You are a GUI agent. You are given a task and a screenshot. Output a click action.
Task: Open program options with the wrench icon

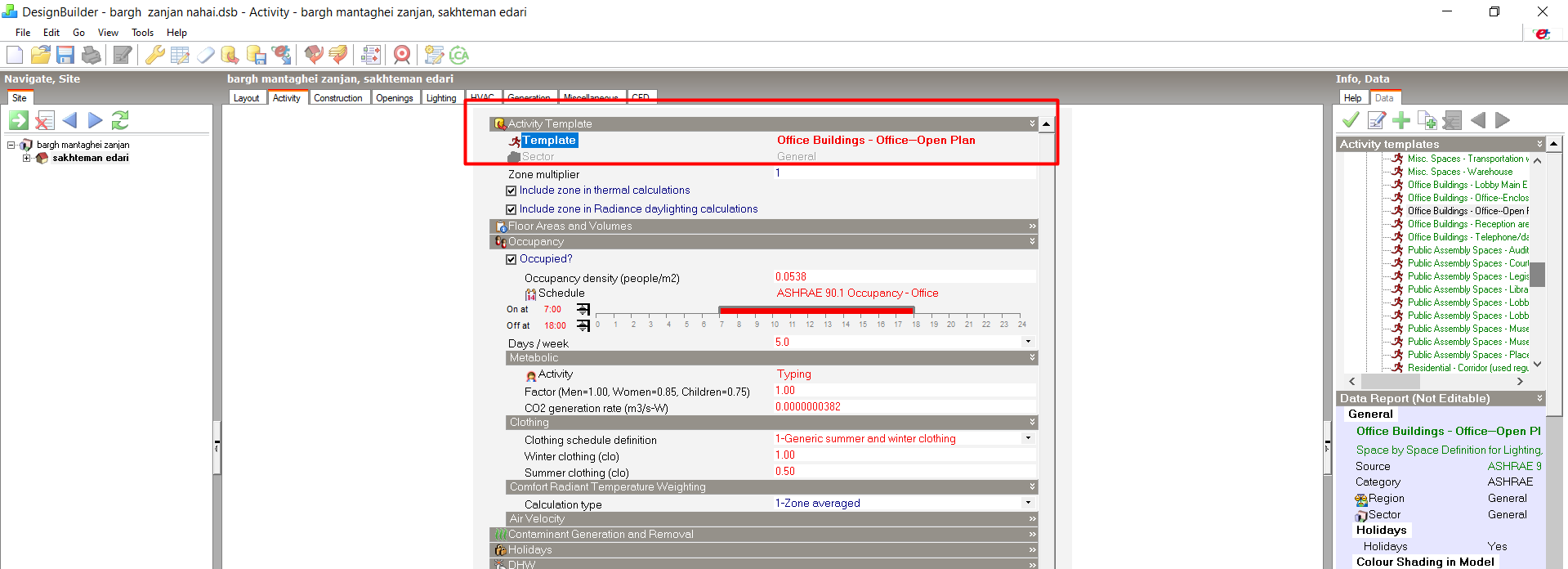coord(154,55)
